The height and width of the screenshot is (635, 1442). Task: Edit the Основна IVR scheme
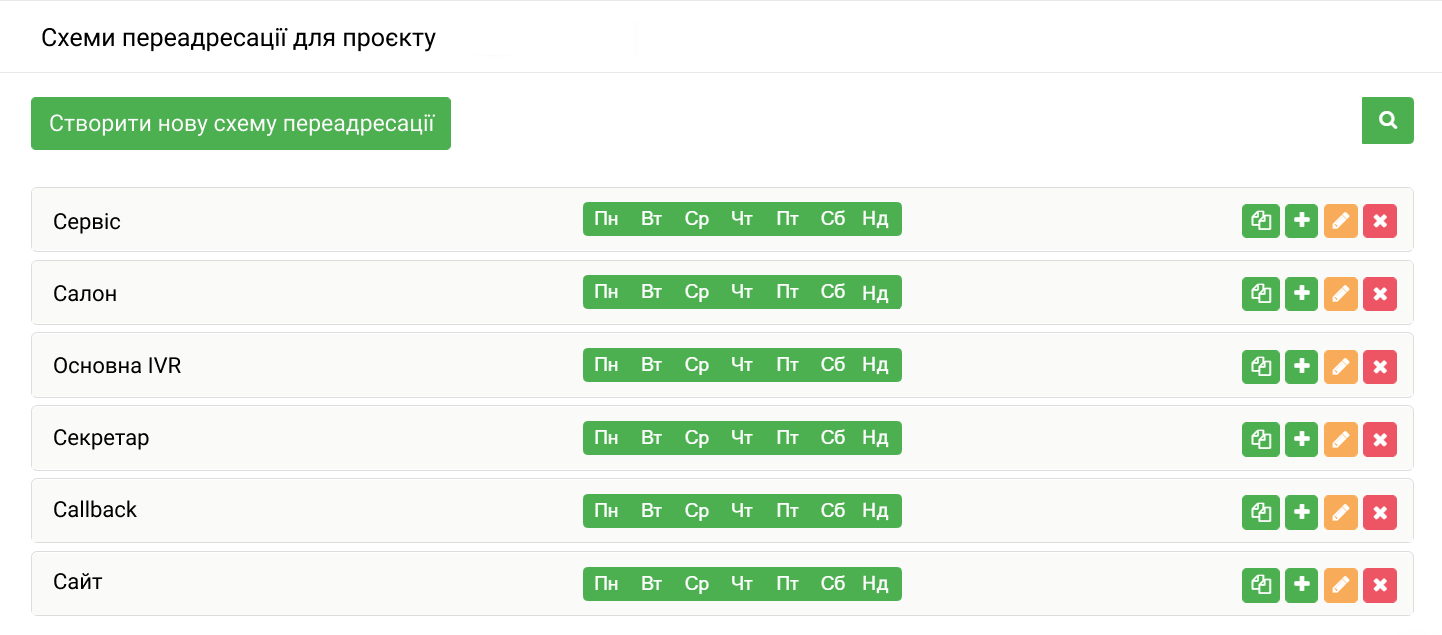click(1341, 367)
